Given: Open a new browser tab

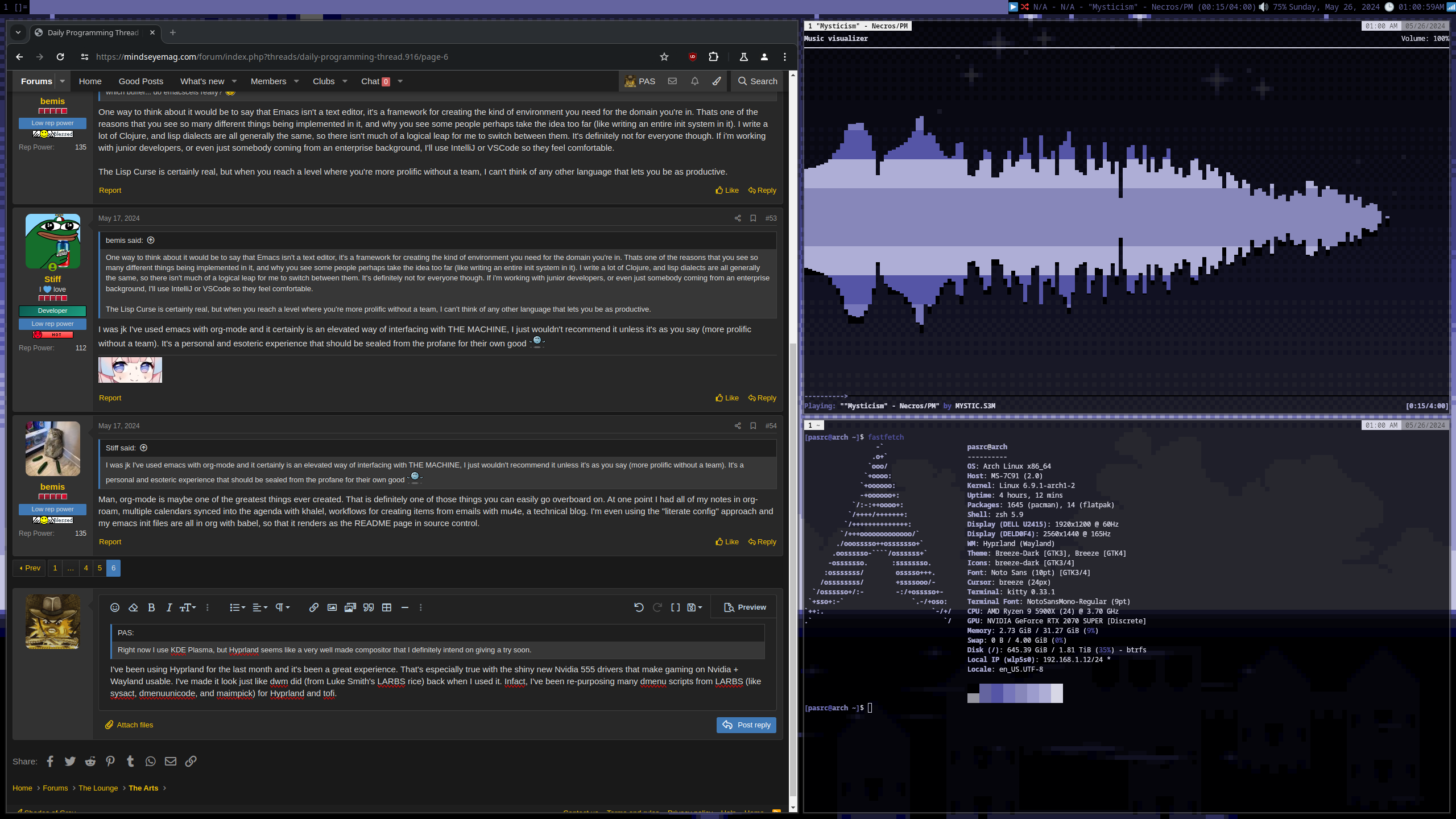Looking at the screenshot, I should click(173, 32).
